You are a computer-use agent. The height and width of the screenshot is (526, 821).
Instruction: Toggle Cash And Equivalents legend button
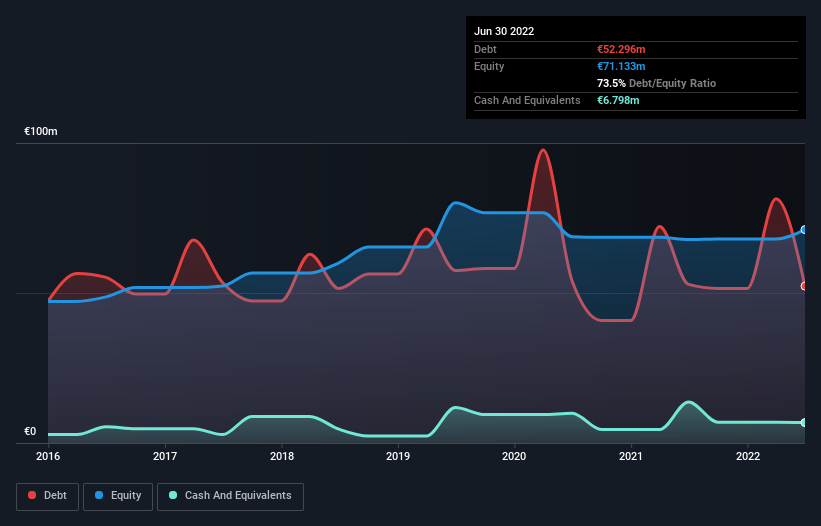click(x=230, y=496)
